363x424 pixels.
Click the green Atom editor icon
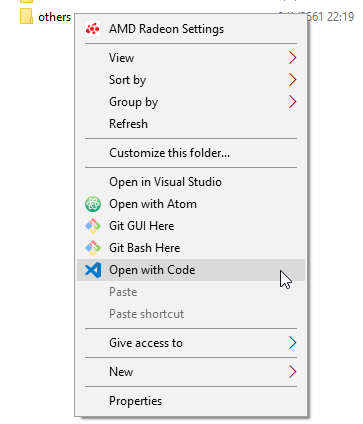pyautogui.click(x=93, y=204)
